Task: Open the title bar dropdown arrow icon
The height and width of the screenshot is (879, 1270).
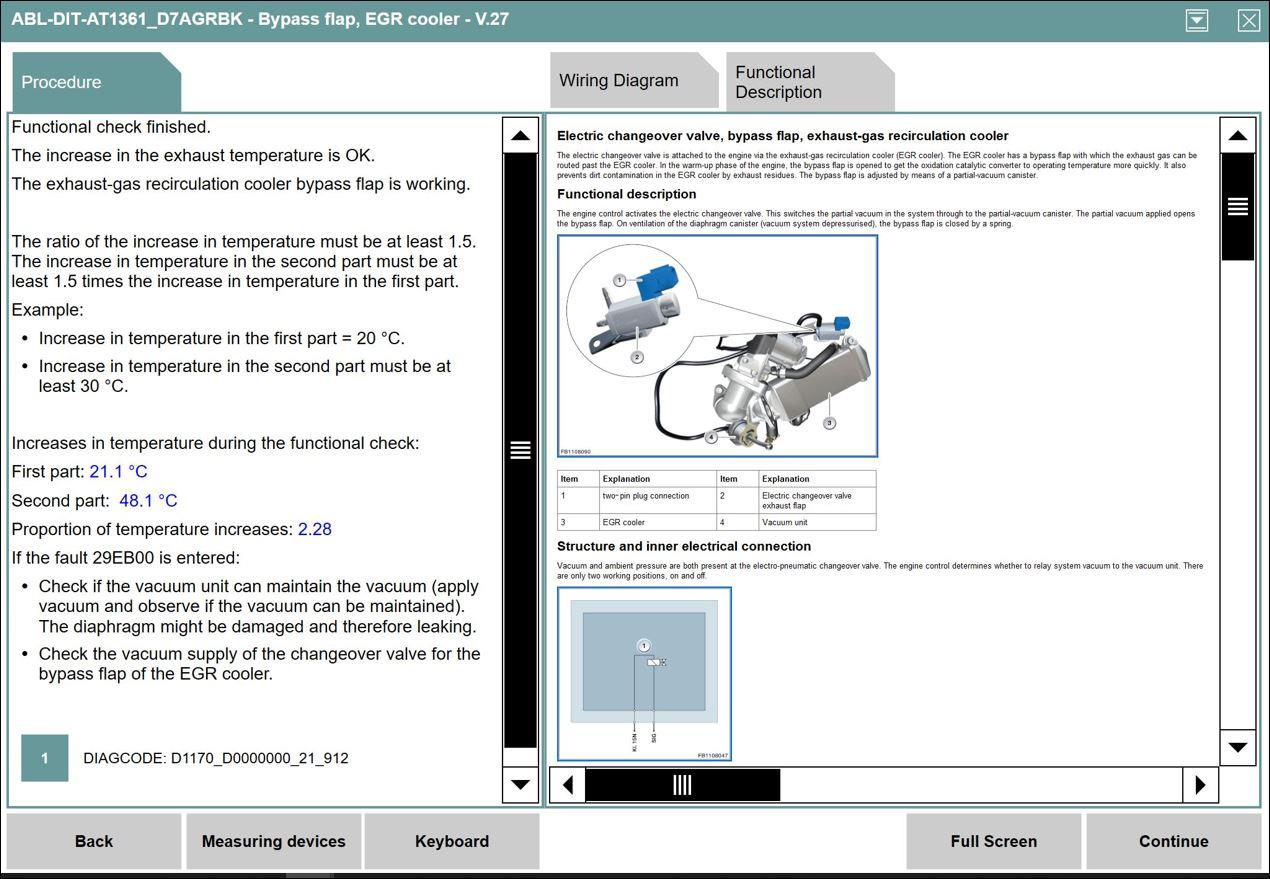Action: (1197, 20)
